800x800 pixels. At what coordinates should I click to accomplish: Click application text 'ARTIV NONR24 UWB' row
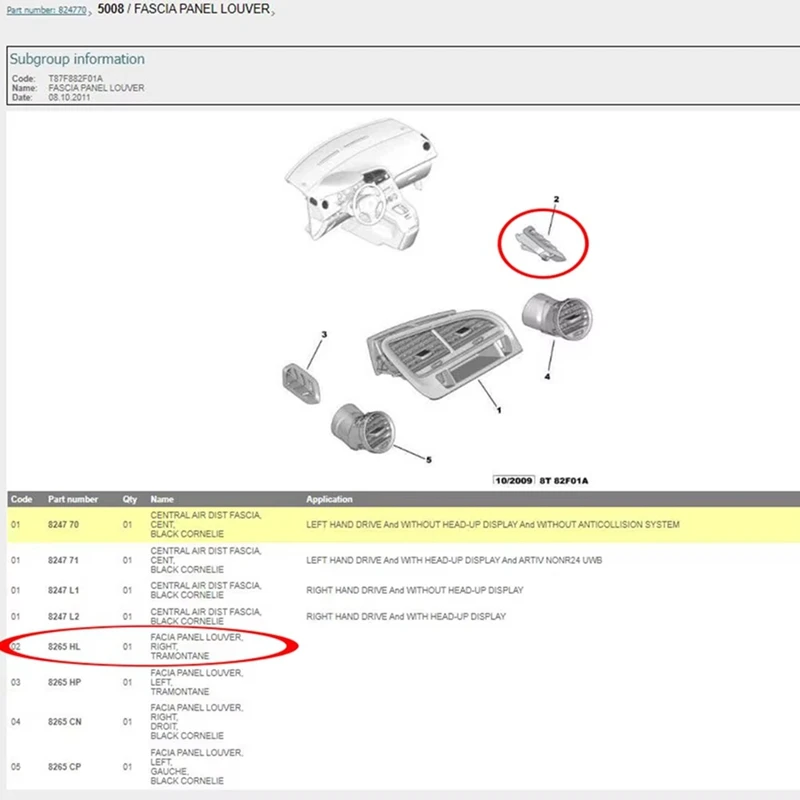click(454, 560)
